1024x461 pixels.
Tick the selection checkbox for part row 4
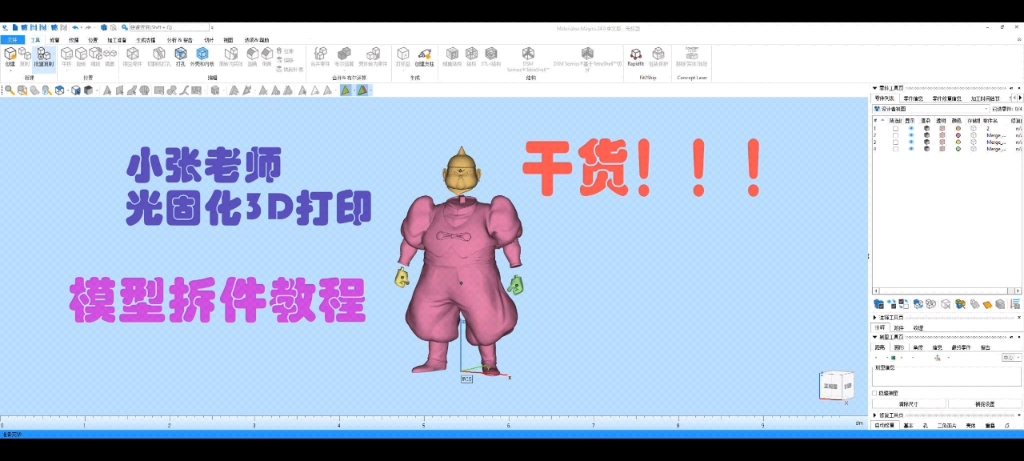[895, 149]
